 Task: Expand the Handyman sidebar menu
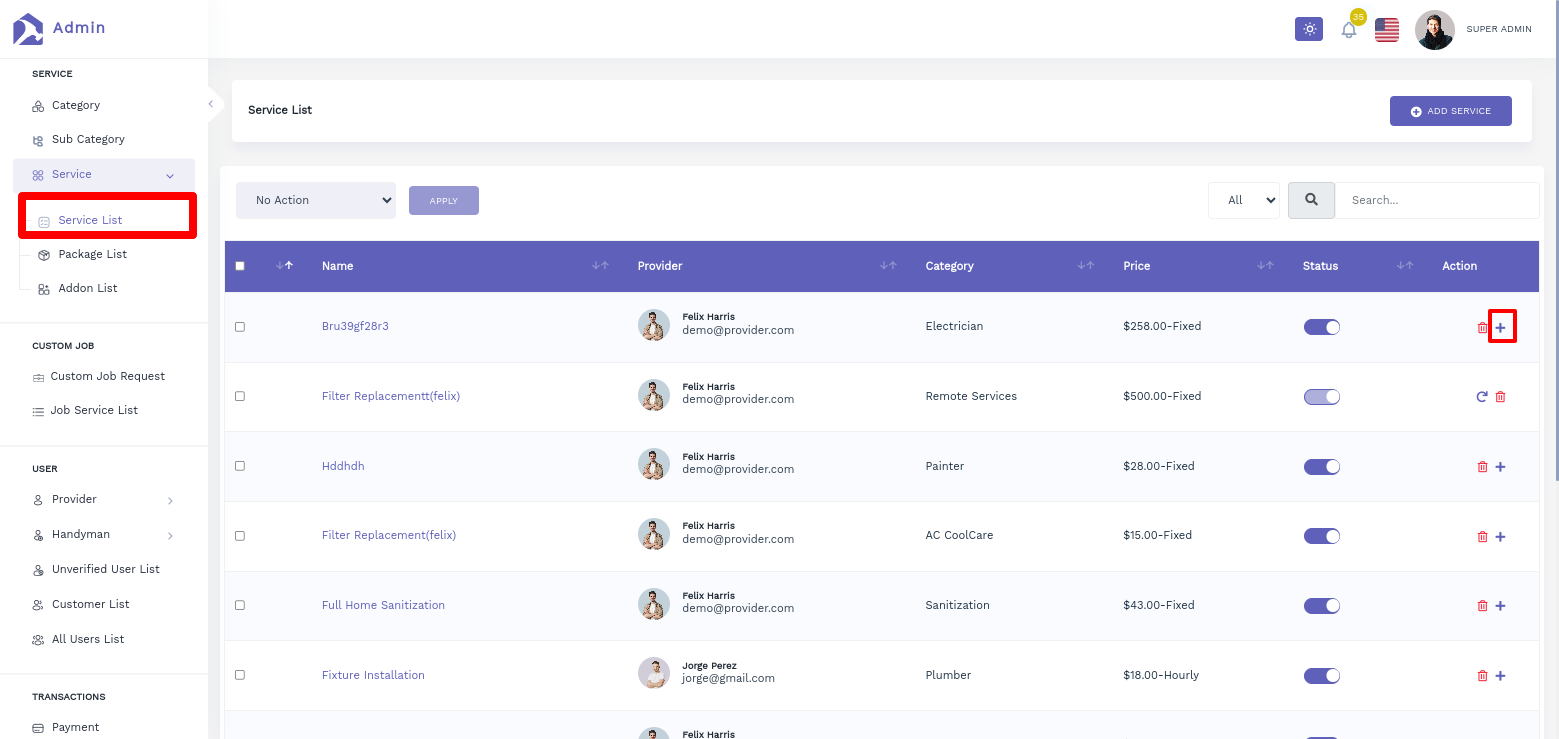coord(104,535)
